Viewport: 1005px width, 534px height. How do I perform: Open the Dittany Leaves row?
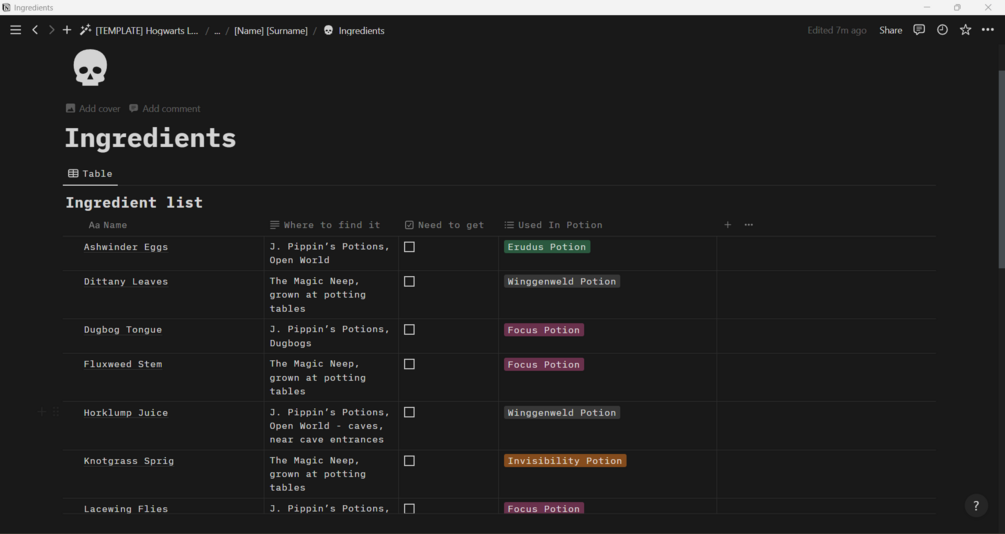(x=126, y=281)
